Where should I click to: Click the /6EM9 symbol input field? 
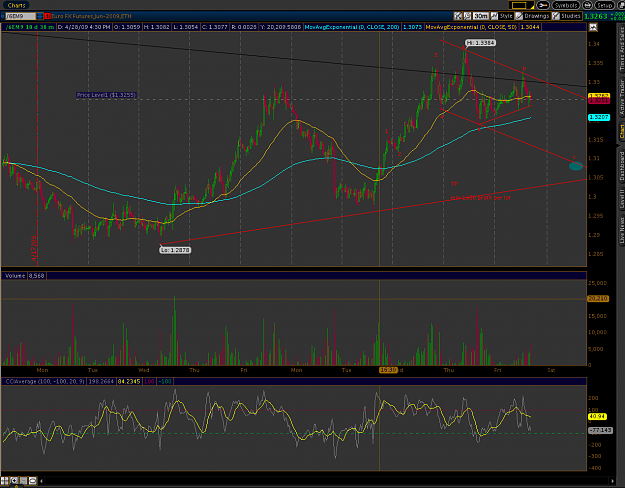point(19,16)
